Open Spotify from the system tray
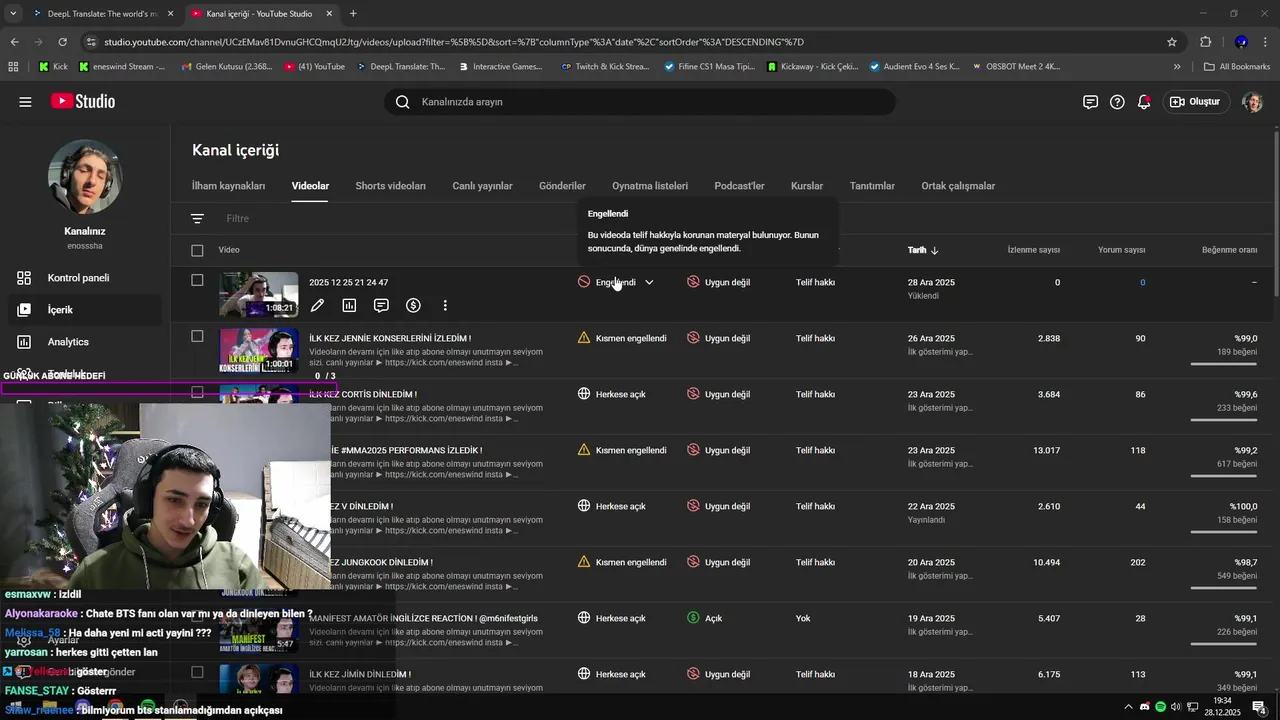Viewport: 1280px width, 720px height. tap(1160, 707)
